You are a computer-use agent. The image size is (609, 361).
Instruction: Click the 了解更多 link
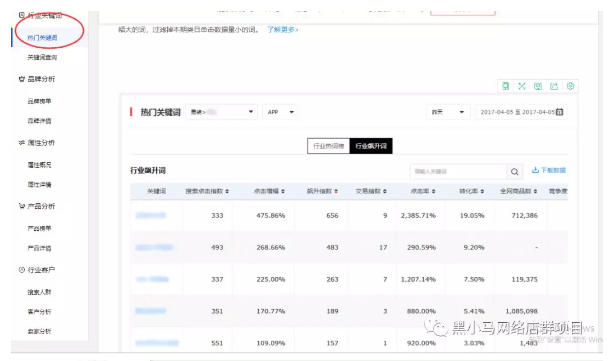[x=283, y=30]
